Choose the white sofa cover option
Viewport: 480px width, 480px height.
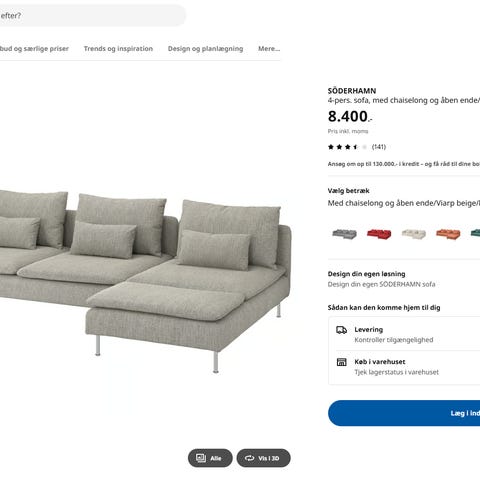[x=414, y=234]
